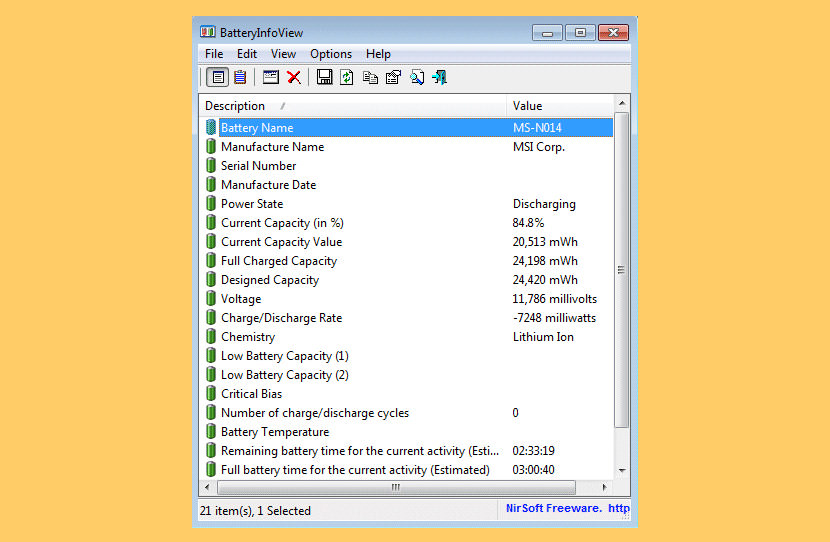
Task: Click the vertical scrollbar down arrow
Action: 622,470
